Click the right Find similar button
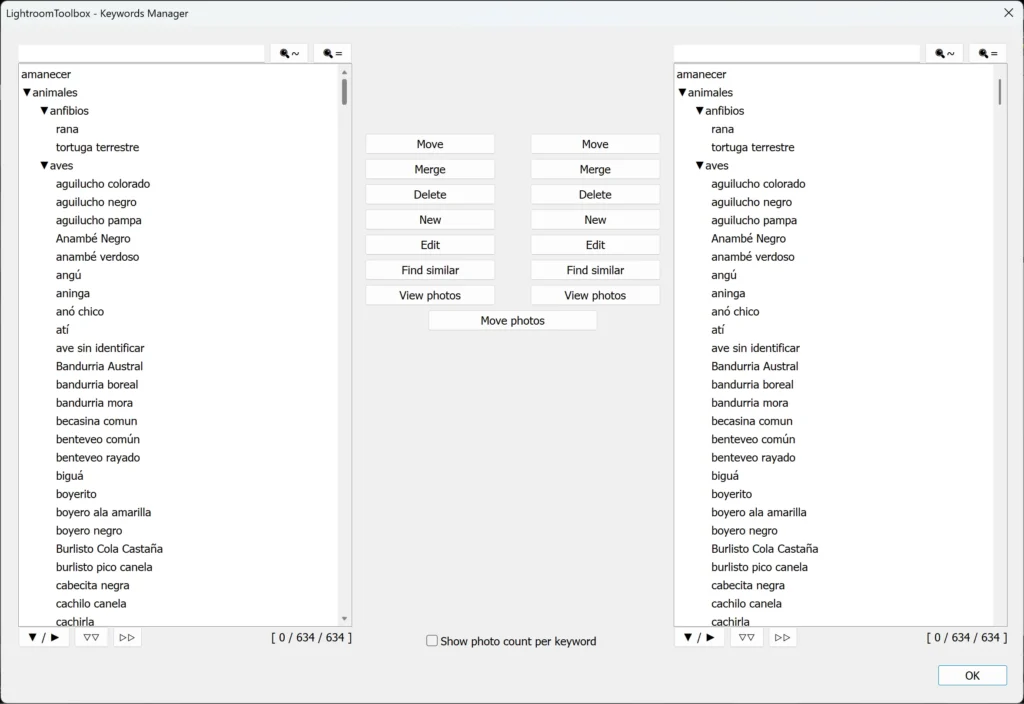This screenshot has height=704, width=1024. [x=595, y=270]
